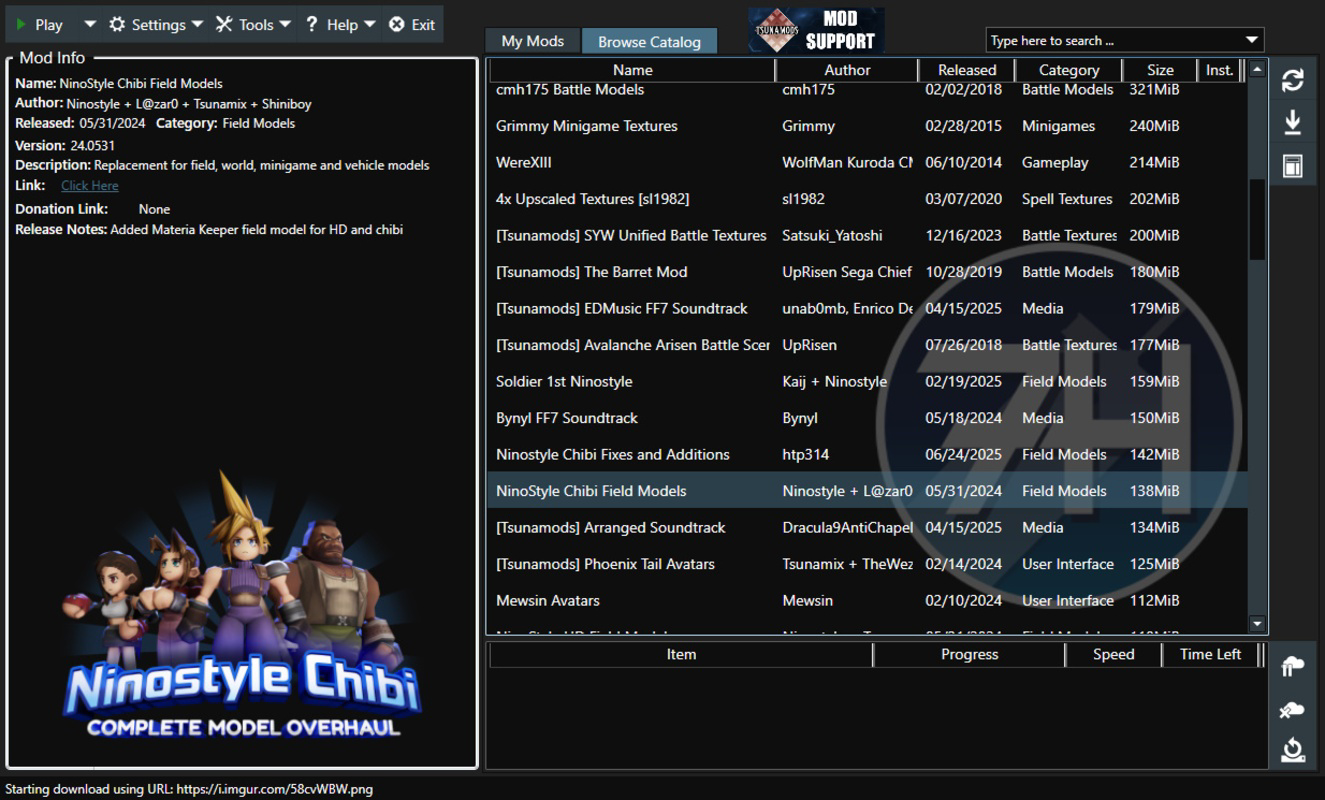Click the Progress column header
Image resolution: width=1325 pixels, height=800 pixels.
[x=969, y=654]
